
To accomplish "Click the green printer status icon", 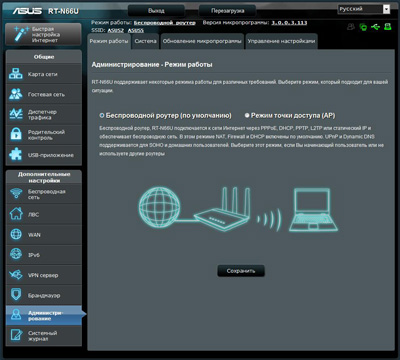I will (388, 27).
